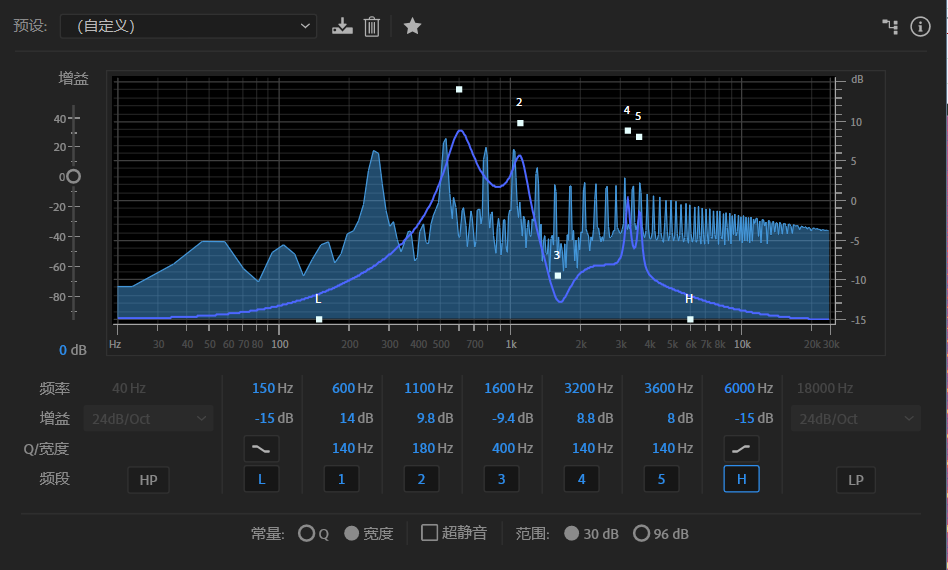Expand the high-pass 24dB/Oct slope dropdown
Image resolution: width=948 pixels, height=570 pixels.
[x=148, y=418]
